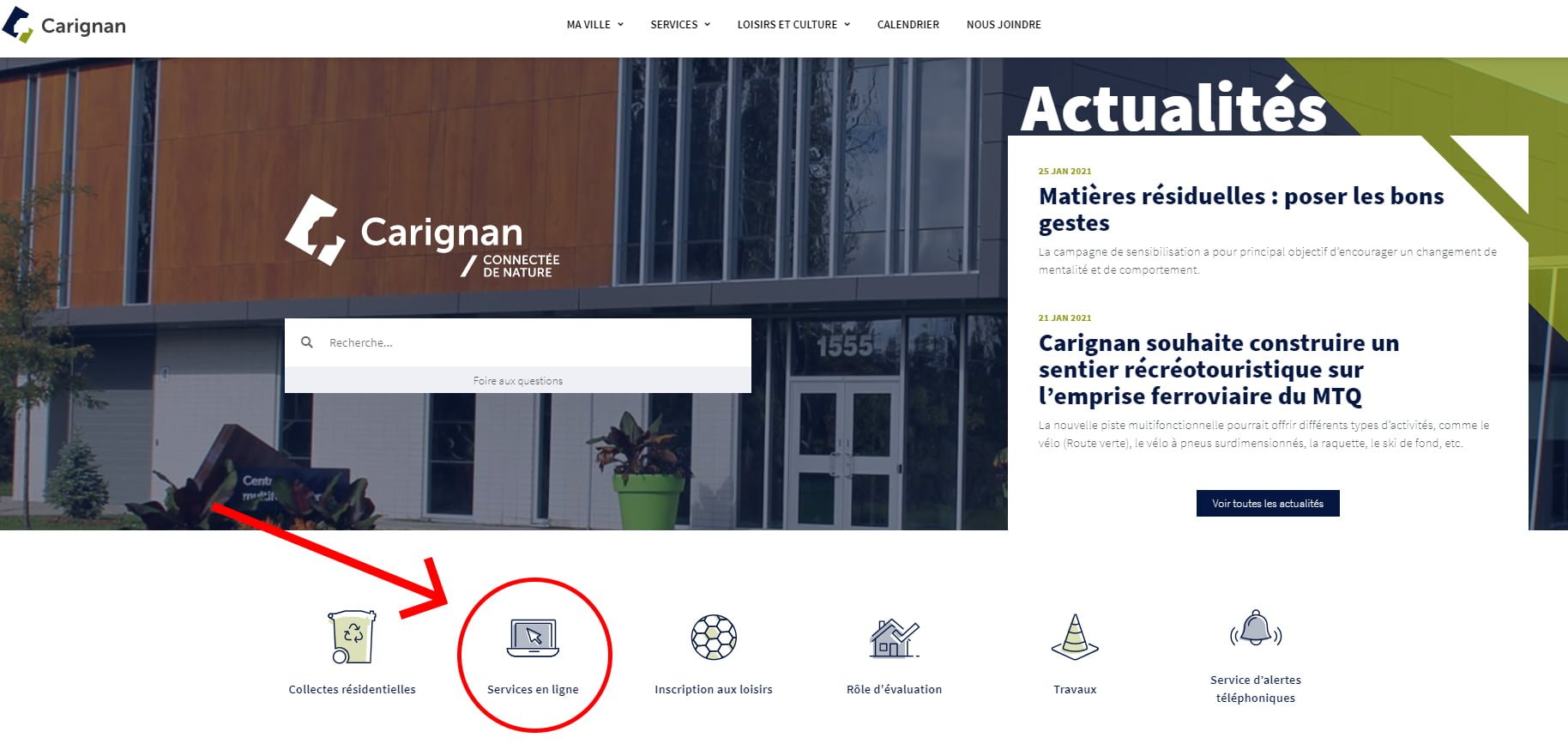Open the Foire aux questions link
Screen dimensions: 1568x750
(518, 381)
